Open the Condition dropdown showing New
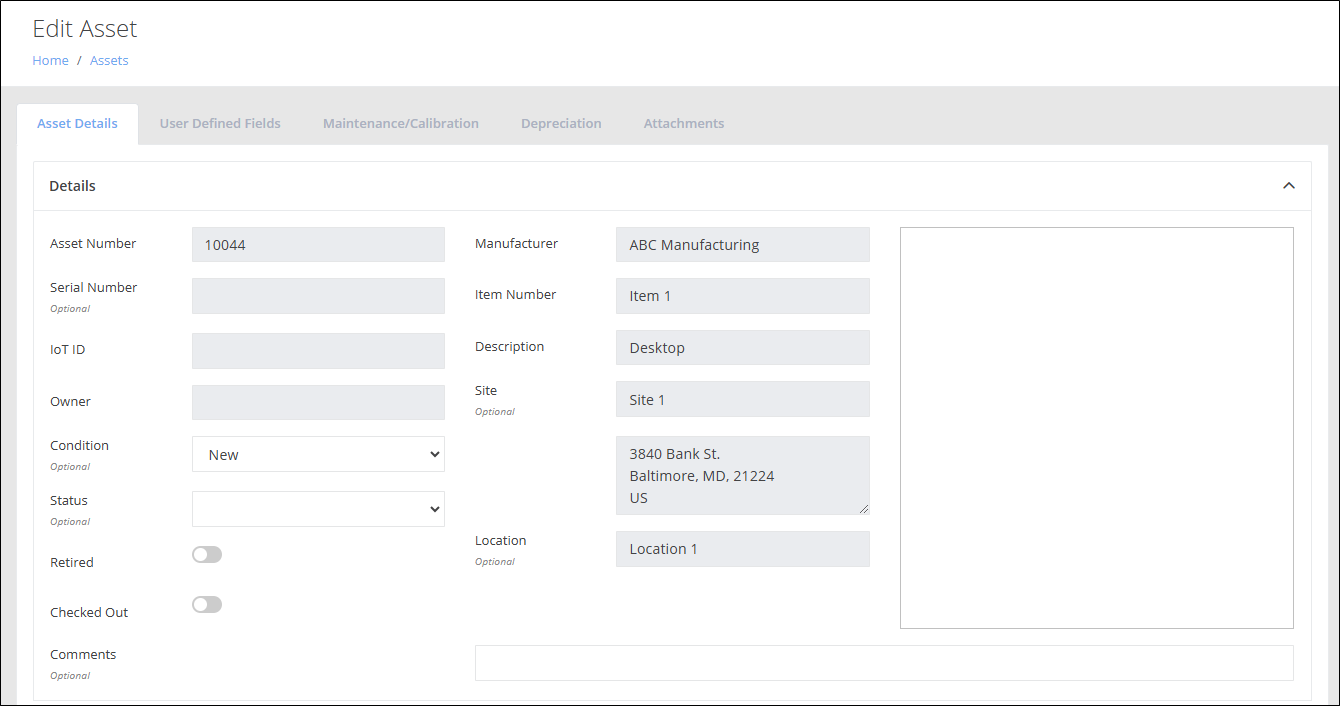This screenshot has width=1340, height=706. tap(318, 454)
